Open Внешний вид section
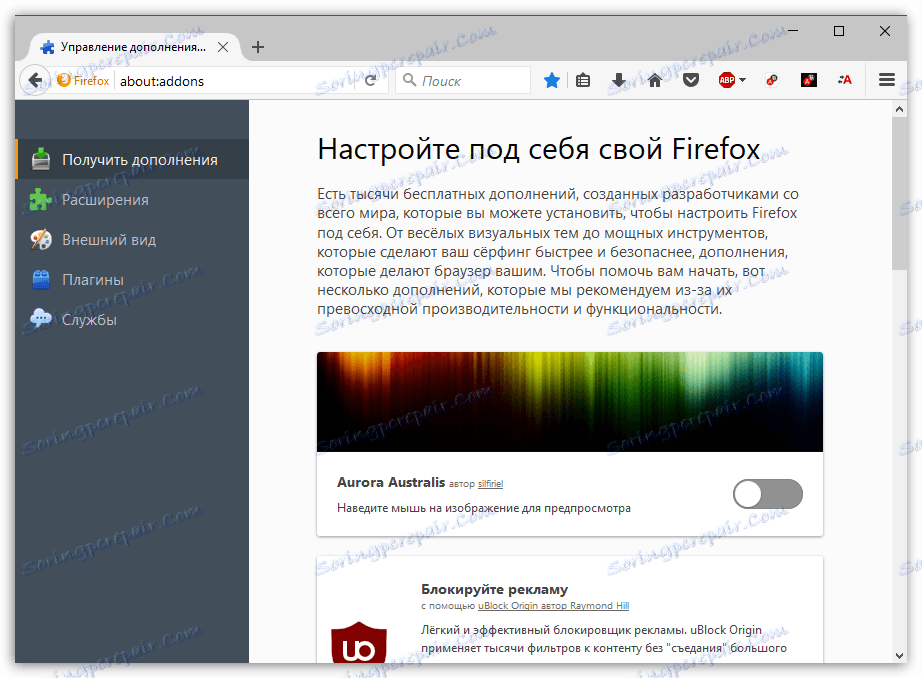This screenshot has width=922, height=678. tap(132, 240)
